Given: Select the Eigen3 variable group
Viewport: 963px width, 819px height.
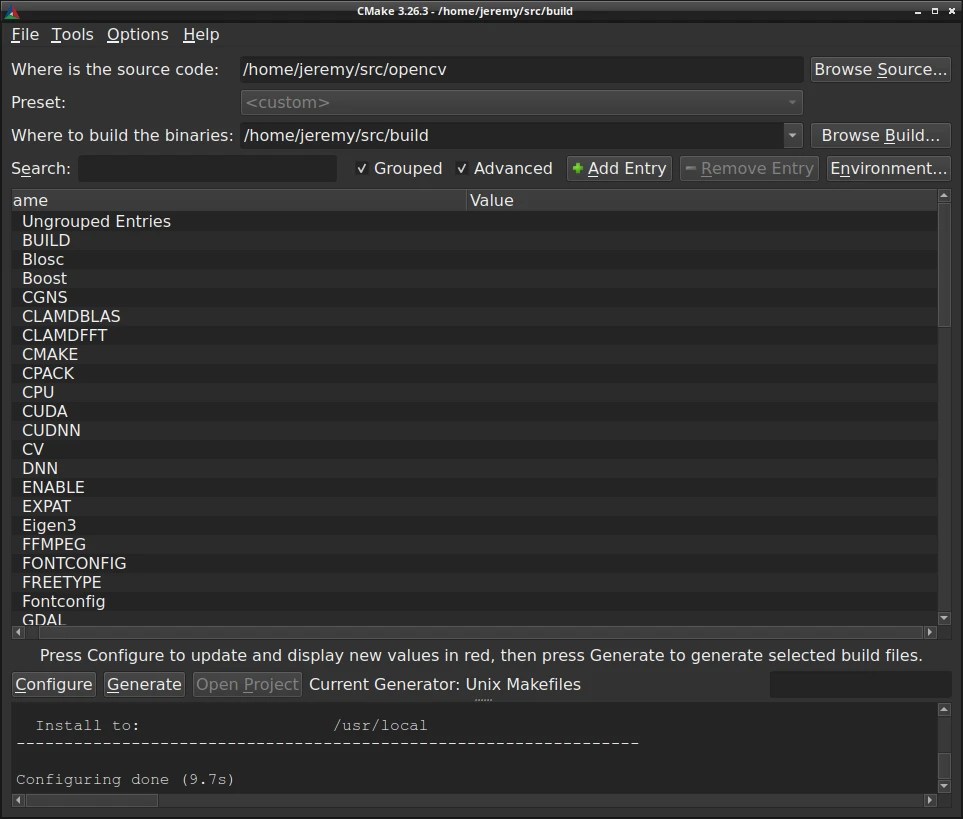Looking at the screenshot, I should pos(49,525).
